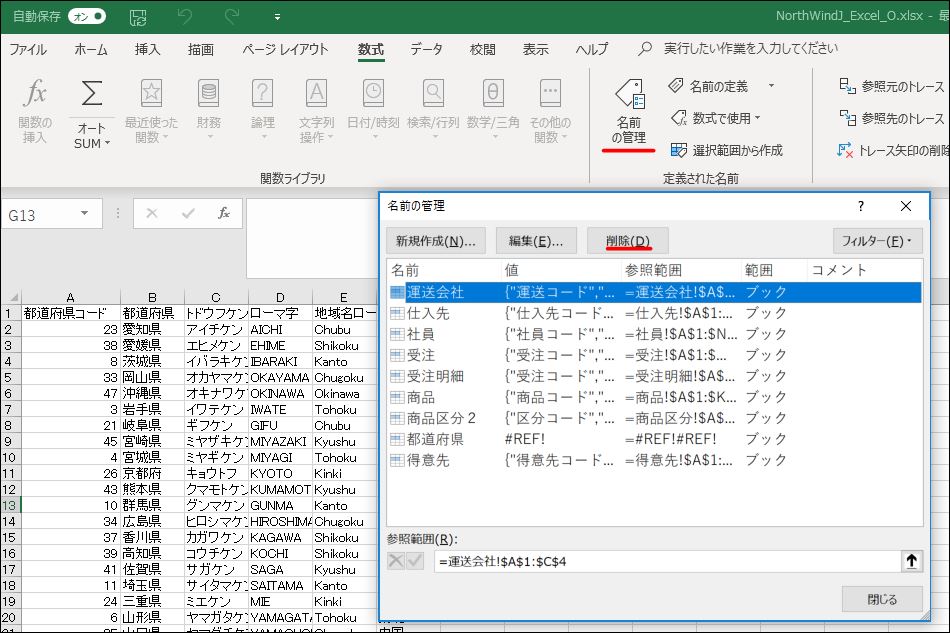The width and height of the screenshot is (950, 633).
Task: Click 参照先のトレース
Action: [x=891, y=118]
